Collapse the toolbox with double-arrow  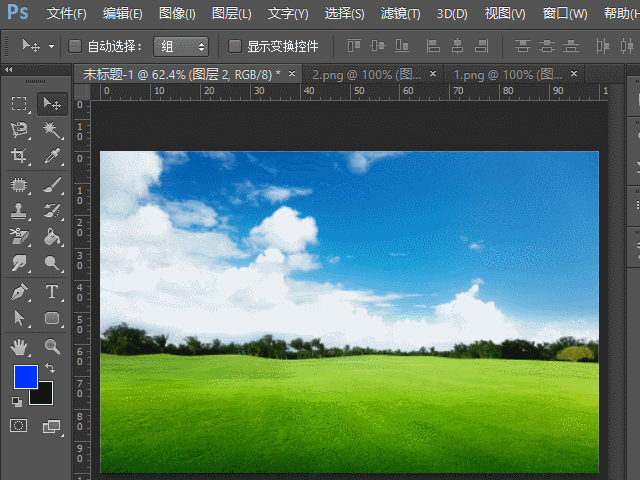tap(9, 69)
